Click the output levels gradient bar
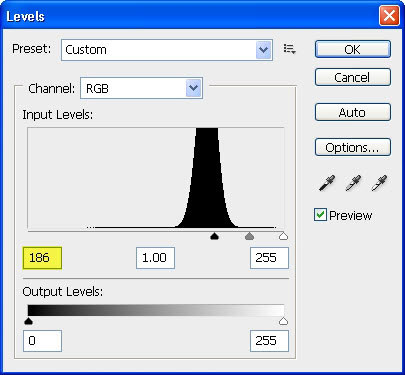Image resolution: width=405 pixels, height=375 pixels. pos(156,310)
